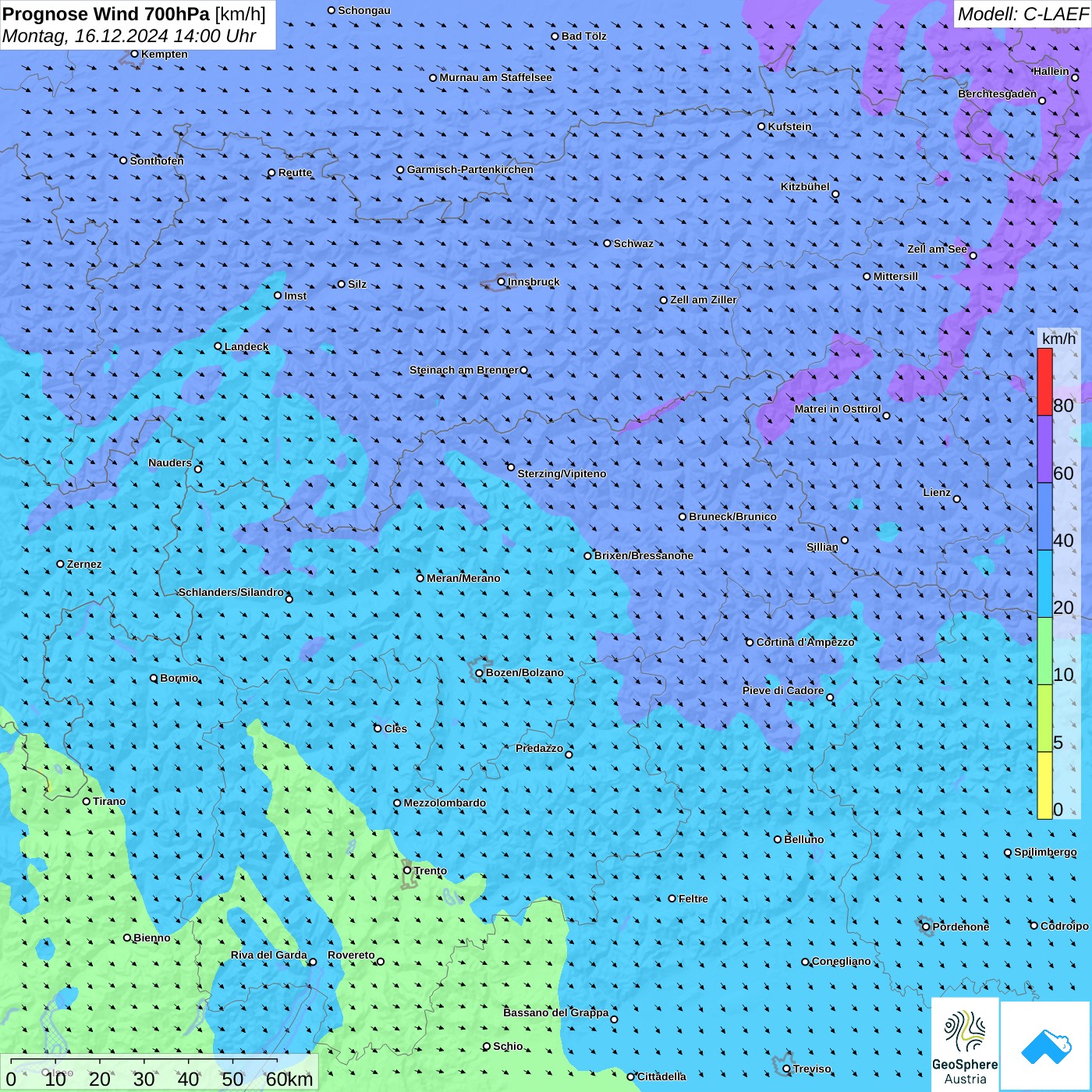The height and width of the screenshot is (1092, 1092).
Task: Click the Hallein location dot
Action: click(x=1075, y=77)
